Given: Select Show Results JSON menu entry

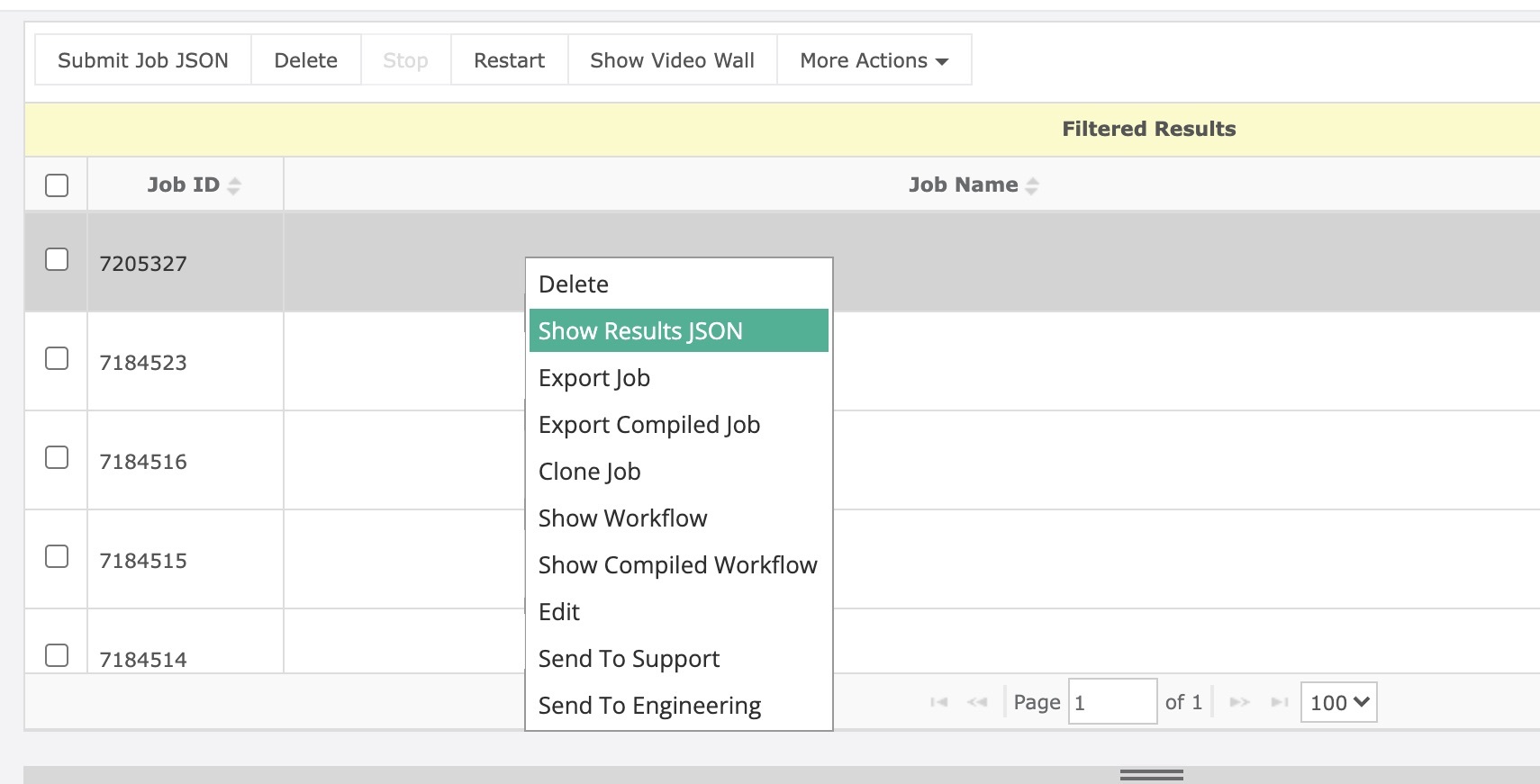Looking at the screenshot, I should 678,330.
